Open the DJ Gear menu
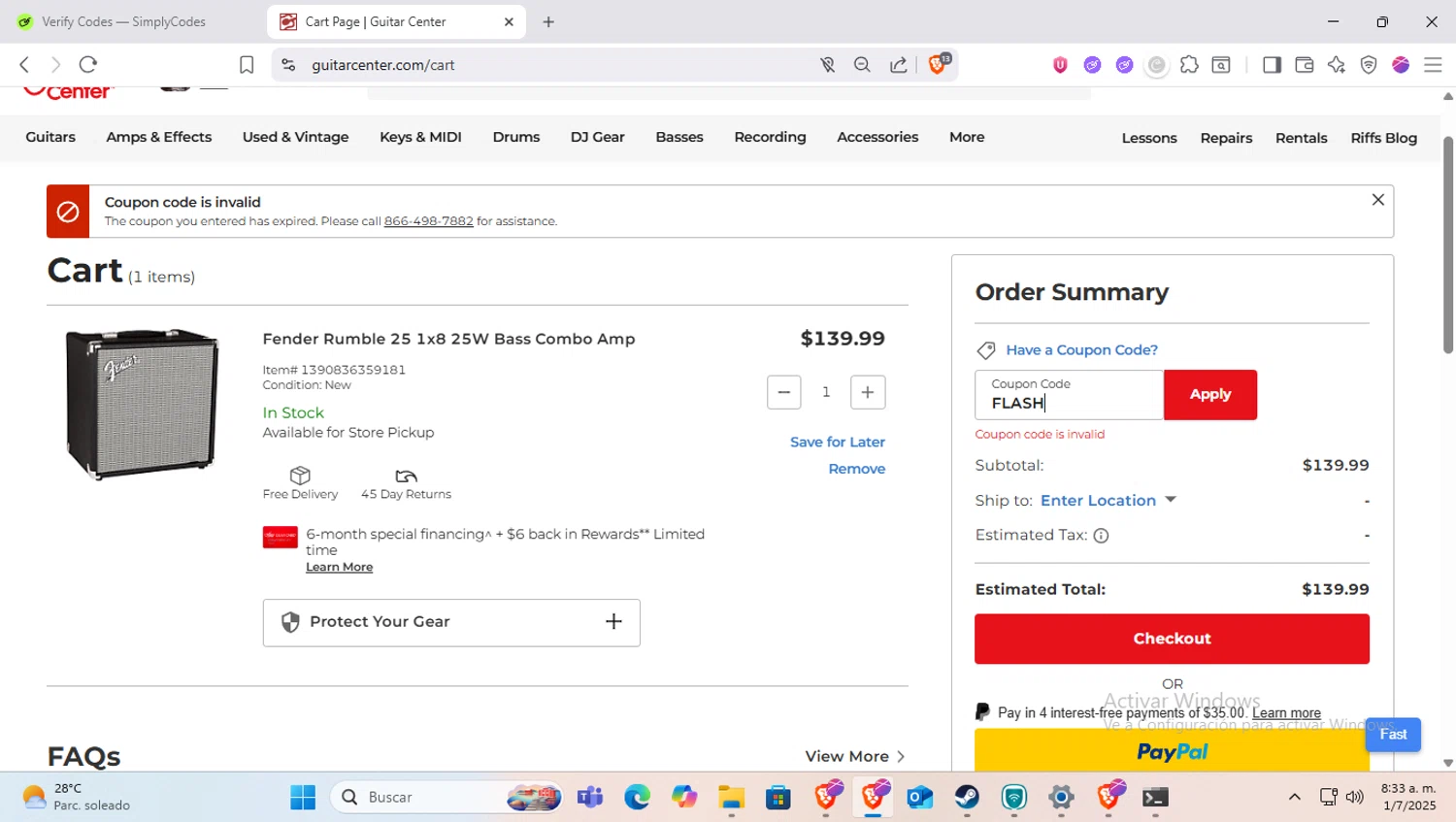This screenshot has height=822, width=1456. [598, 137]
